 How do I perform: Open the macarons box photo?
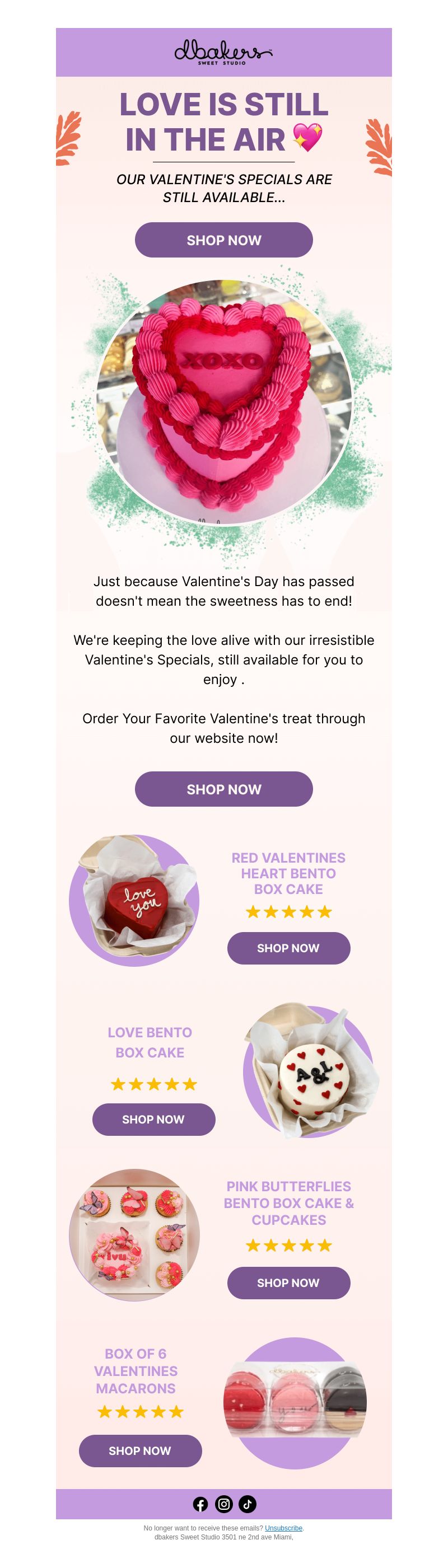(x=295, y=1403)
